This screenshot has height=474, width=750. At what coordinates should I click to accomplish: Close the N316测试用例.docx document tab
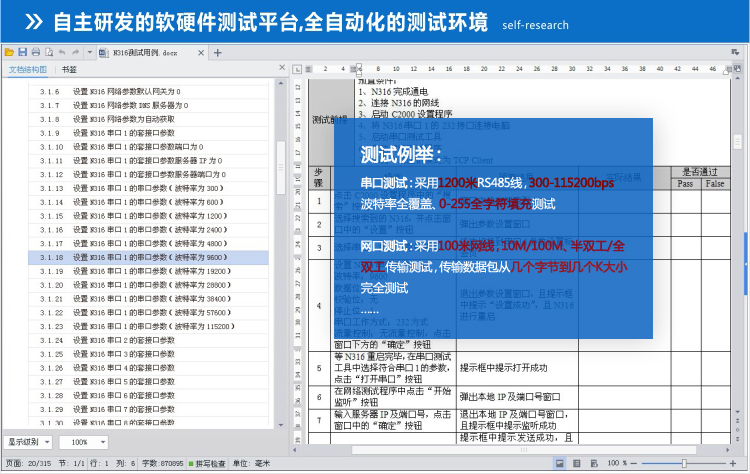click(x=203, y=52)
